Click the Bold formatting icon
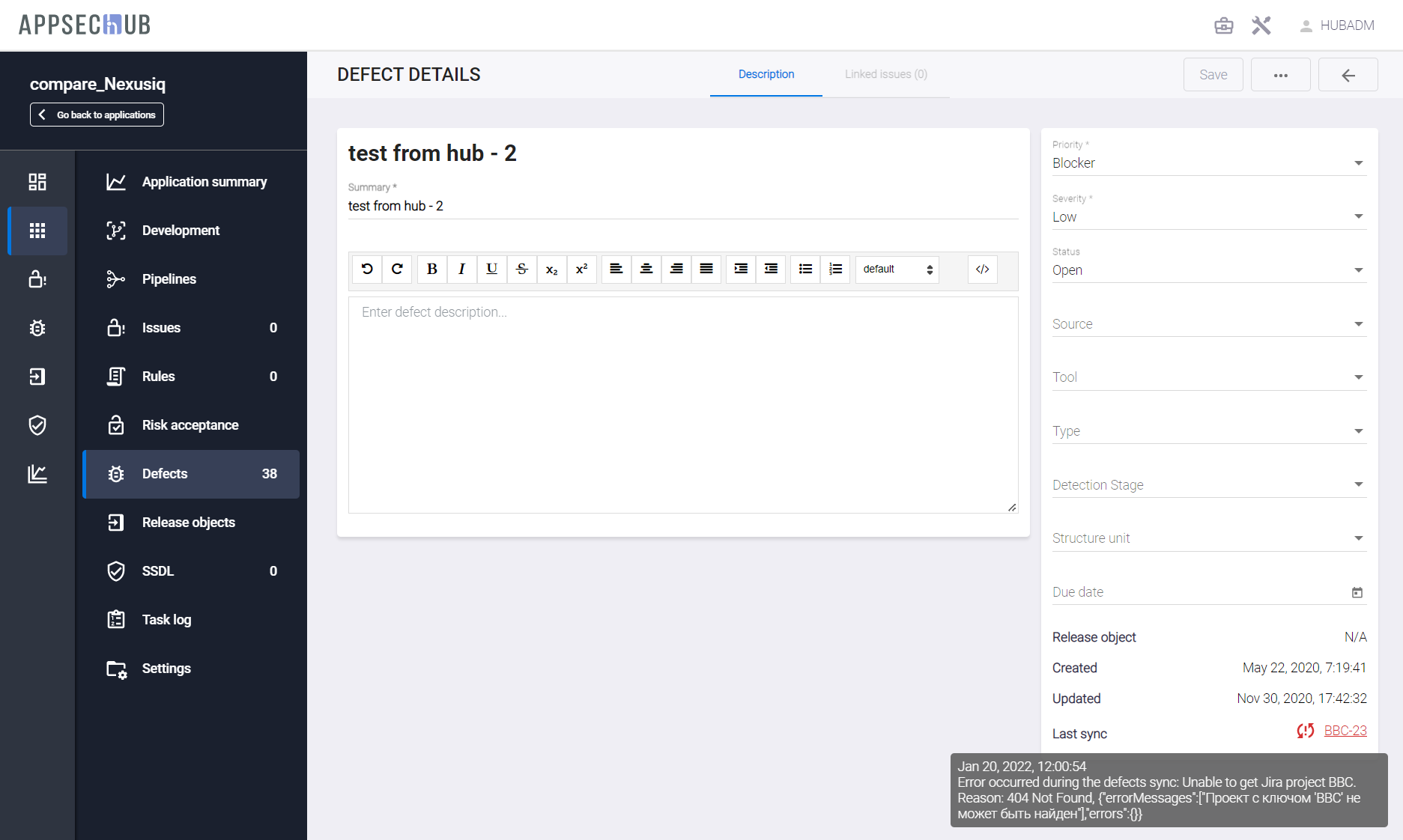The image size is (1403, 840). [x=432, y=270]
